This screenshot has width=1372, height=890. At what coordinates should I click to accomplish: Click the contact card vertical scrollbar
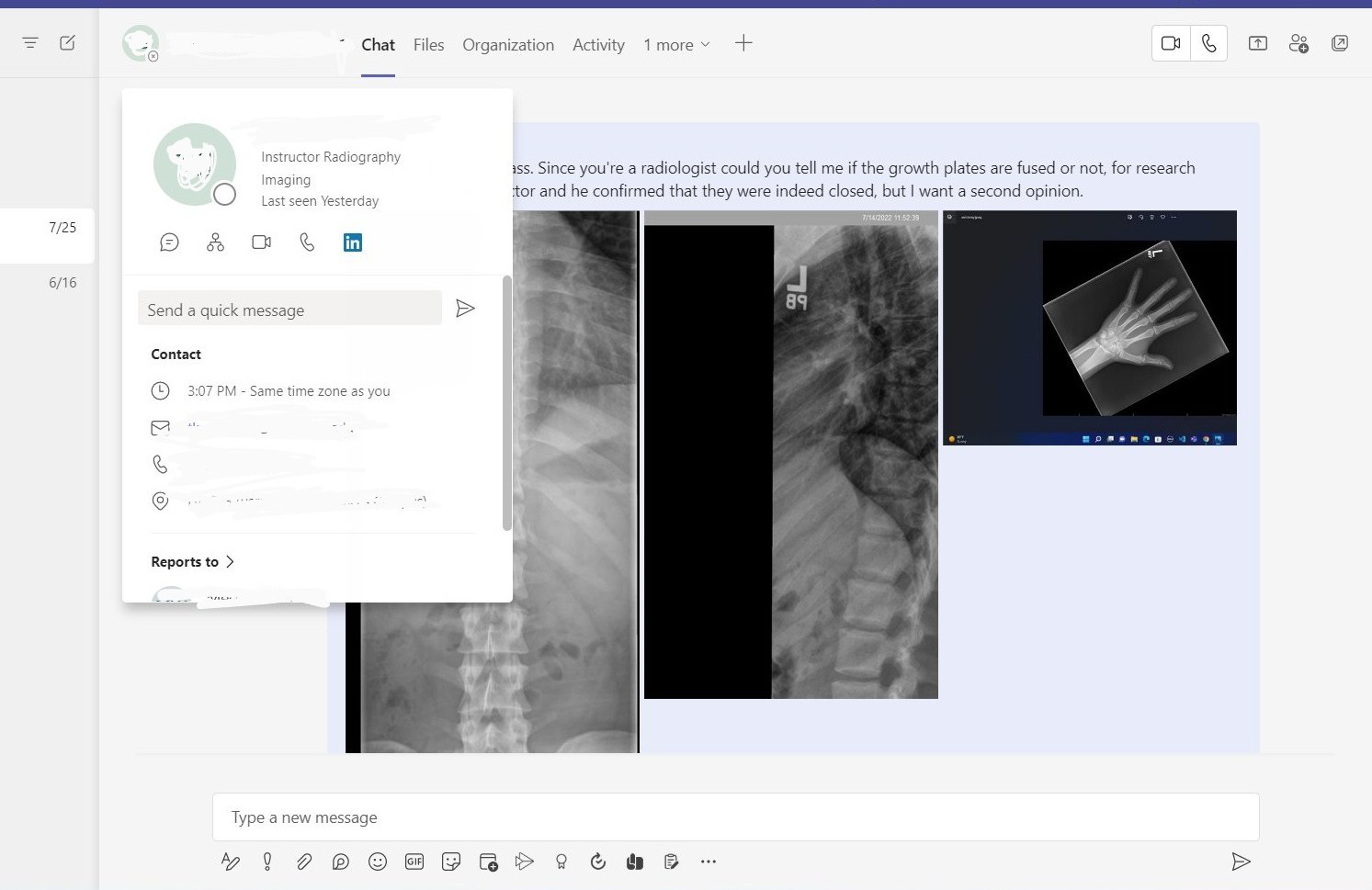[506, 402]
